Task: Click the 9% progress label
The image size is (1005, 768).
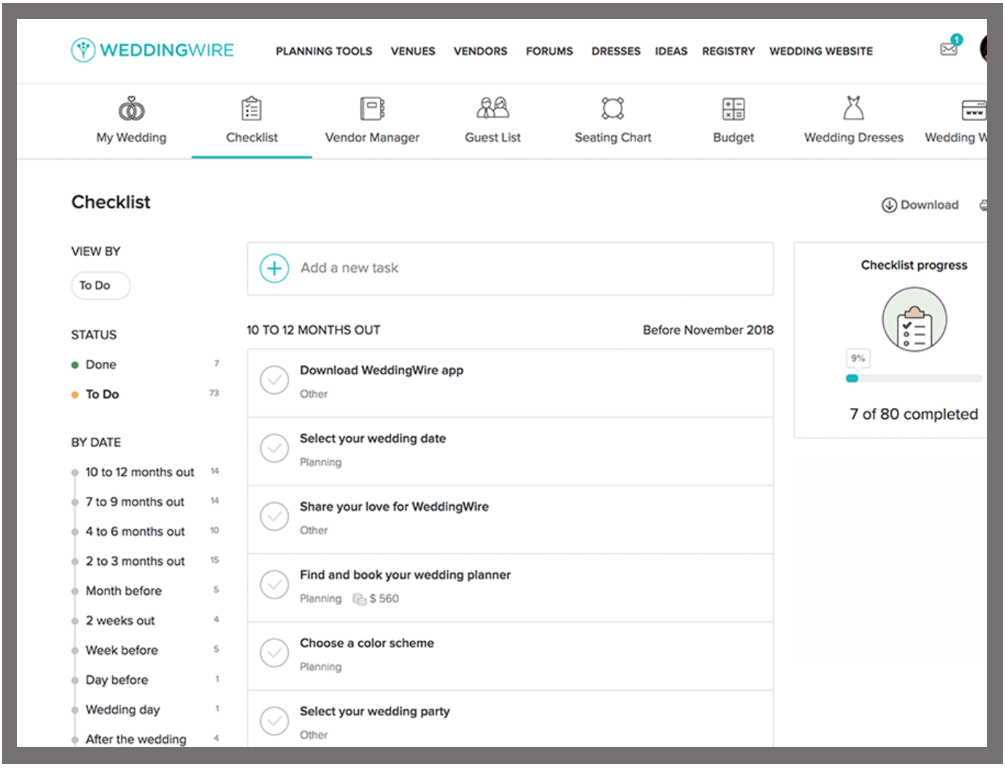Action: pyautogui.click(x=858, y=358)
